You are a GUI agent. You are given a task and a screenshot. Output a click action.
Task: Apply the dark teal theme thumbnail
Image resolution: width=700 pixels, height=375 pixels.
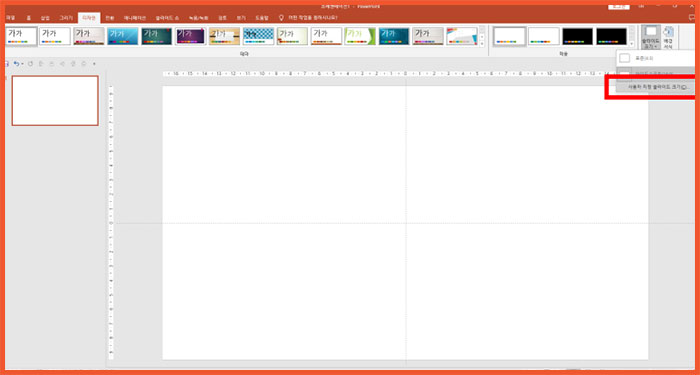pyautogui.click(x=157, y=36)
